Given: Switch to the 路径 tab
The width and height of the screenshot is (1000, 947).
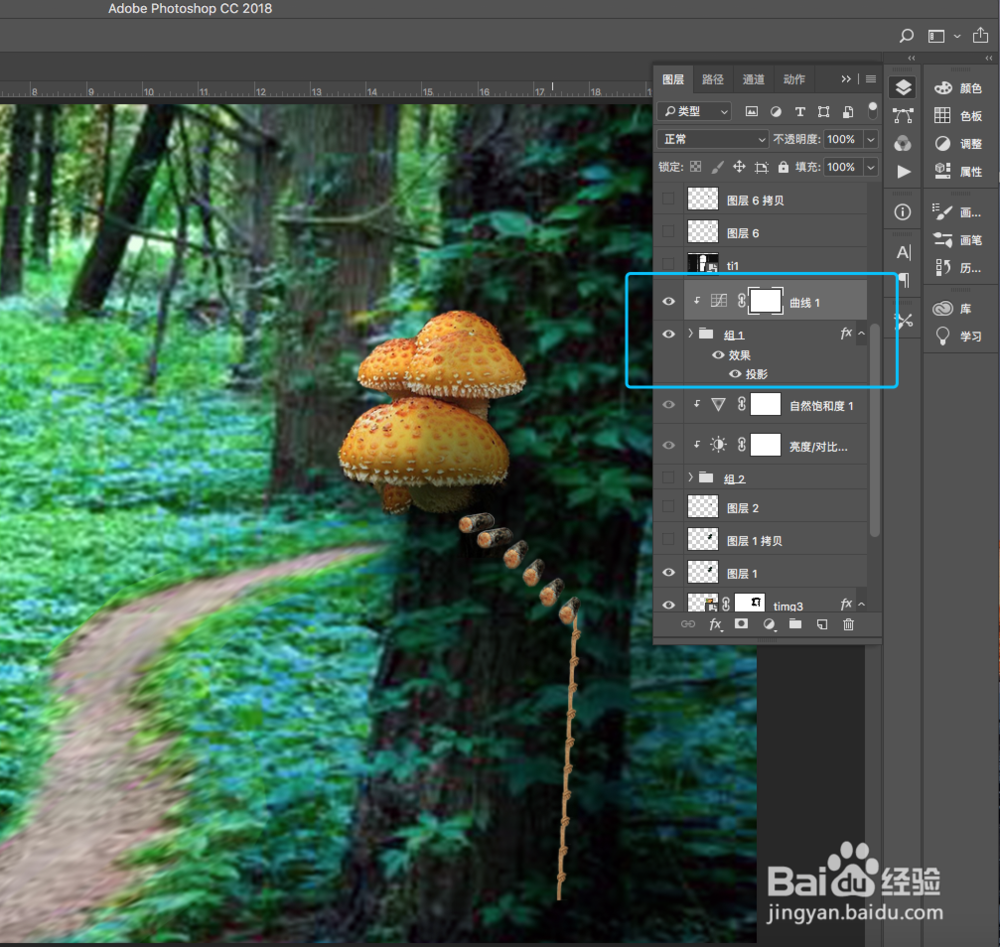Looking at the screenshot, I should 713,79.
